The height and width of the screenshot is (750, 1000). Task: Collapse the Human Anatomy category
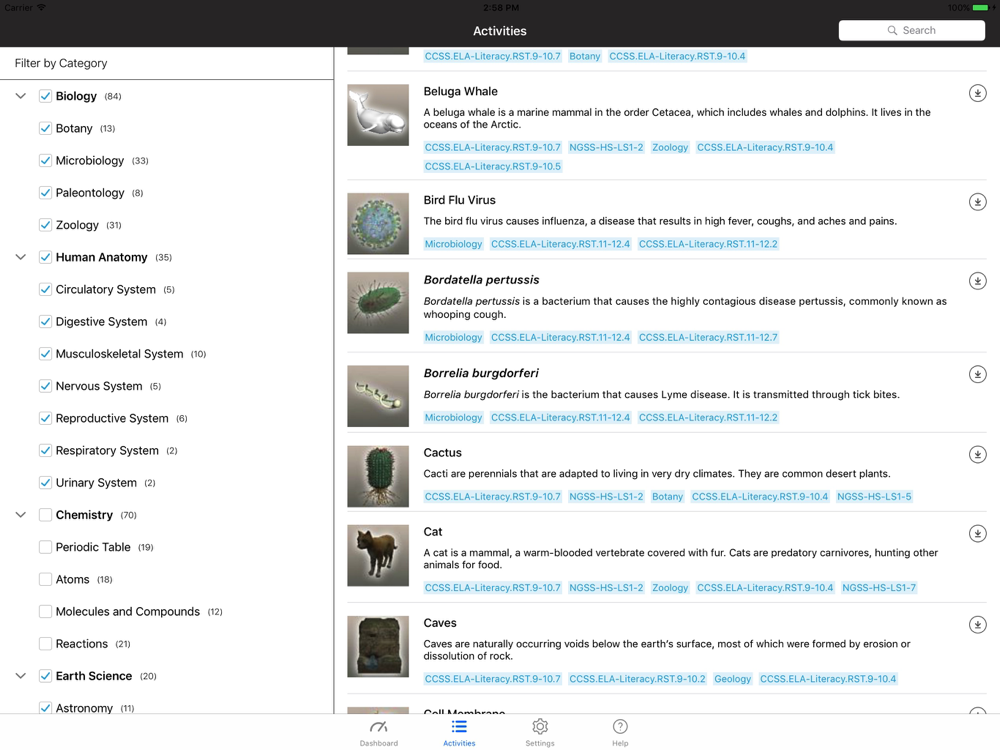[20, 257]
